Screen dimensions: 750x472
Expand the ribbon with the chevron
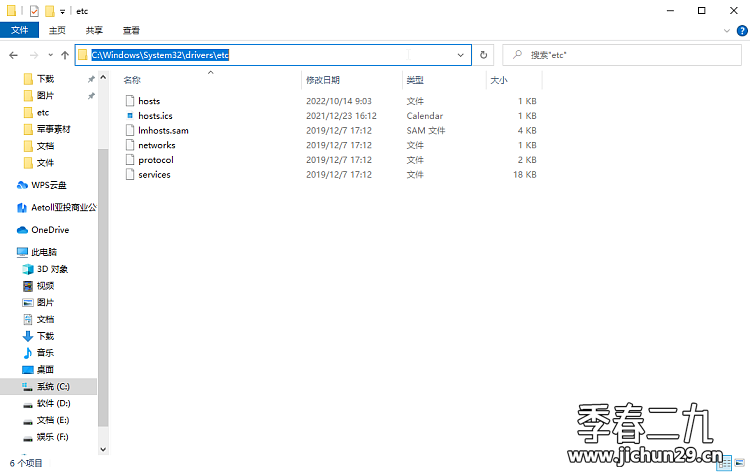[x=727, y=31]
